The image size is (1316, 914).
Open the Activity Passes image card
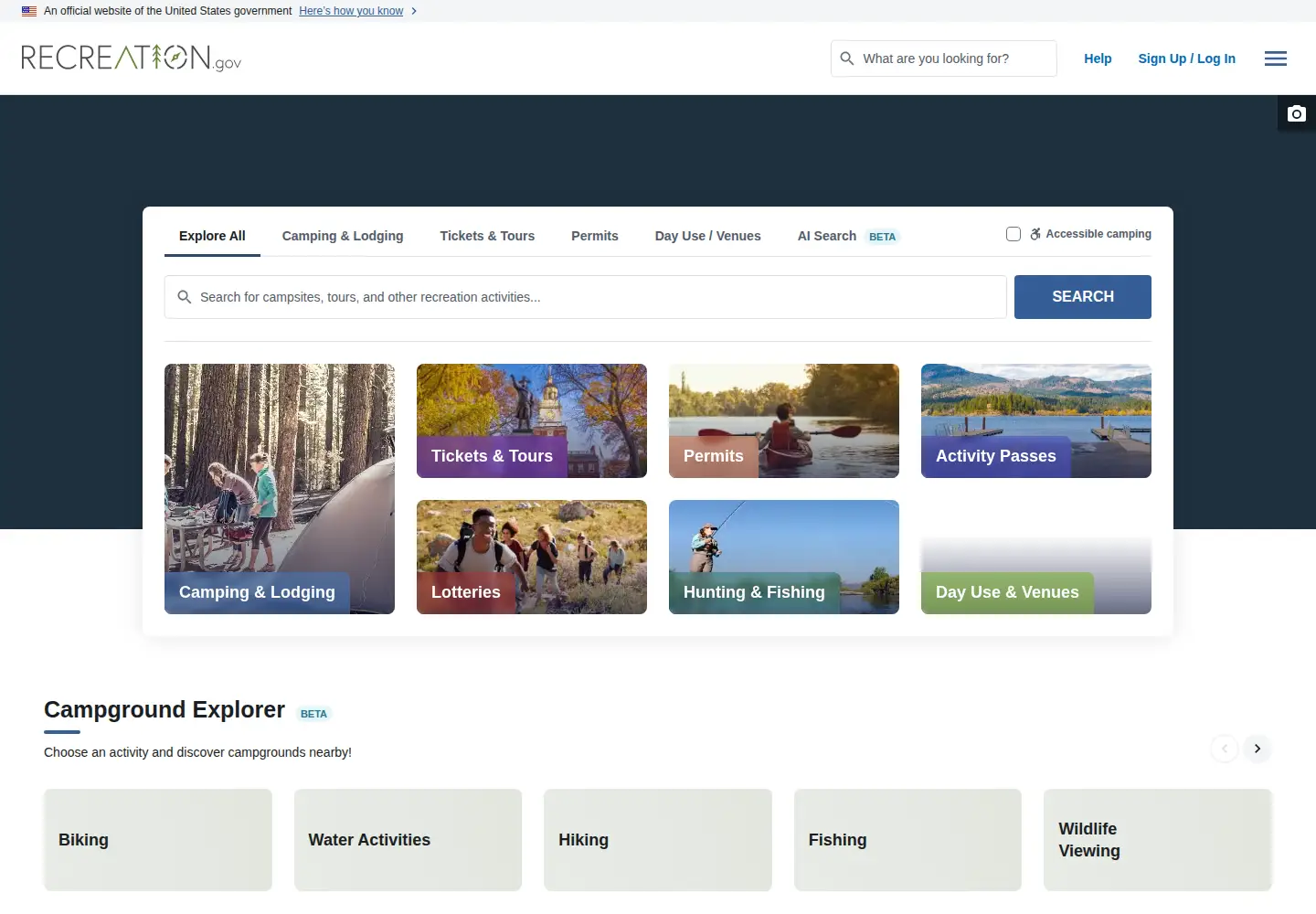click(1036, 420)
